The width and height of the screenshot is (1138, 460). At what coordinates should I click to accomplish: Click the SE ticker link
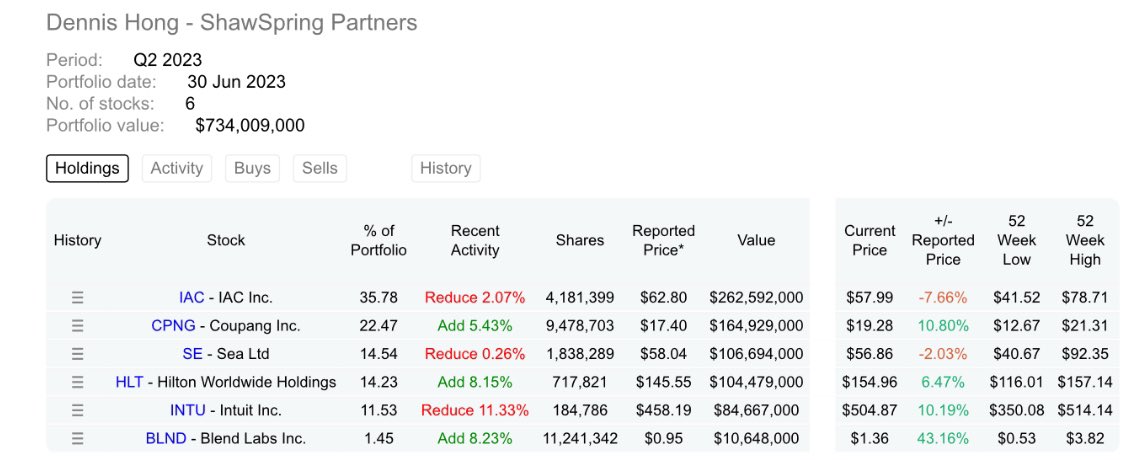(x=192, y=354)
